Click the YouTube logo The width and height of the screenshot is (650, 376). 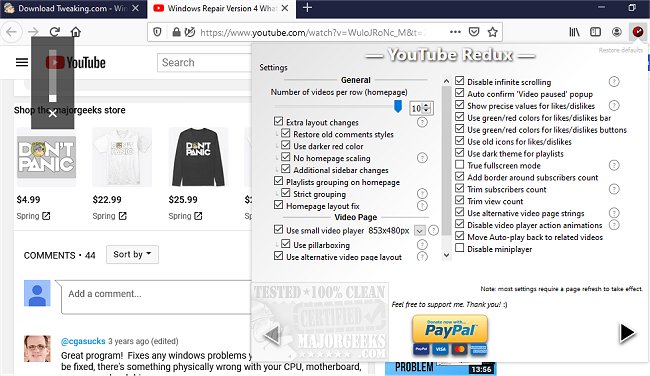tap(75, 63)
